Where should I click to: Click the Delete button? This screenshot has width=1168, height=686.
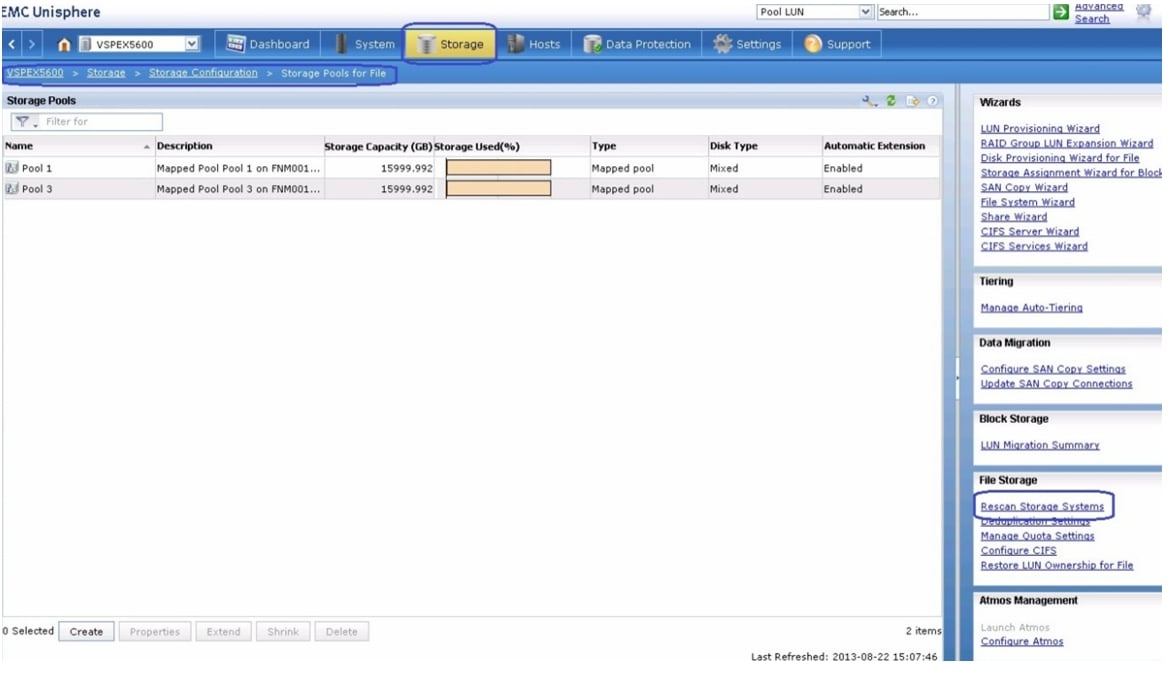coord(342,632)
